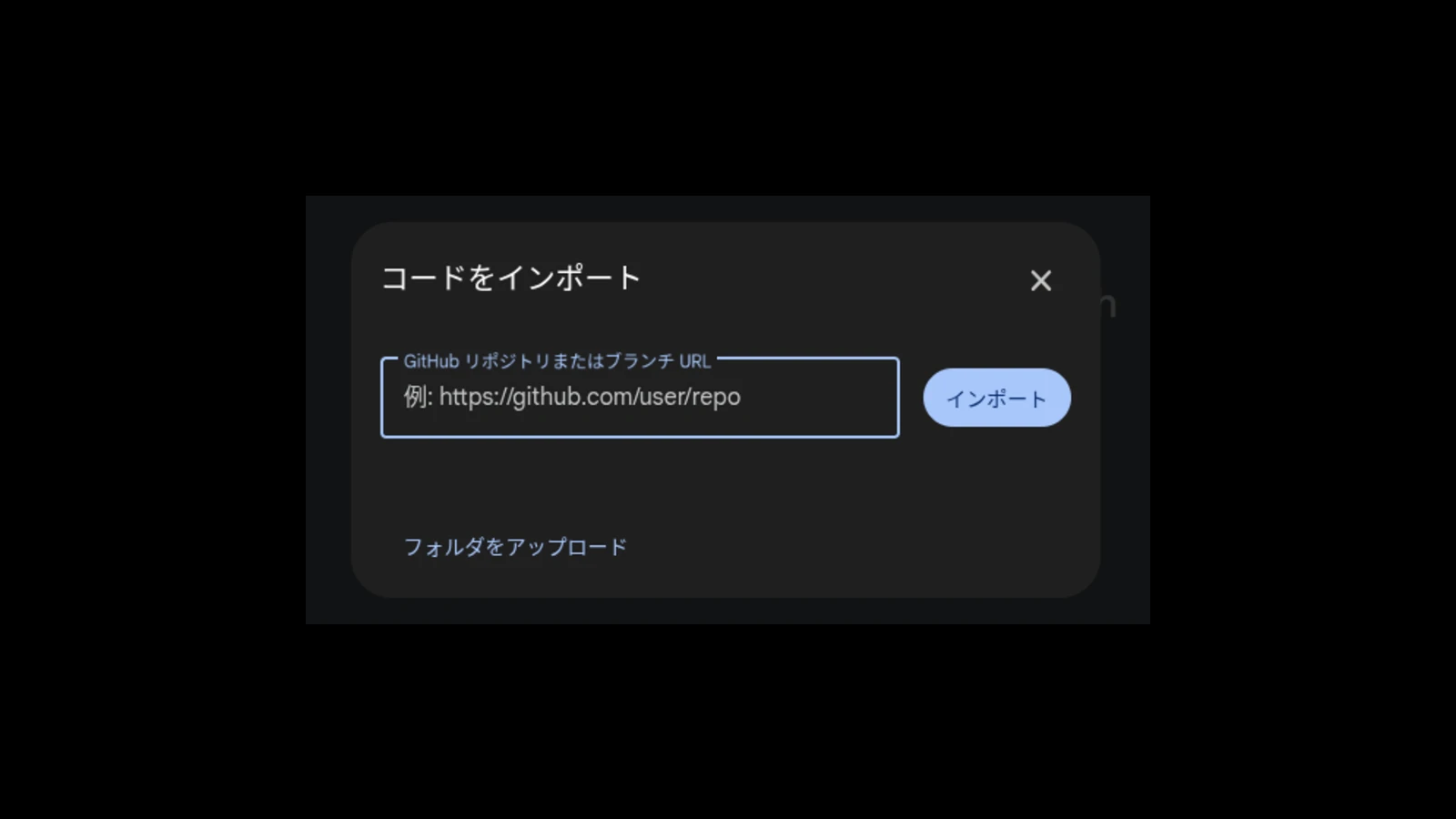Start importing code with the blue pill button
Viewport: 1456px width, 819px height.
[x=996, y=398]
